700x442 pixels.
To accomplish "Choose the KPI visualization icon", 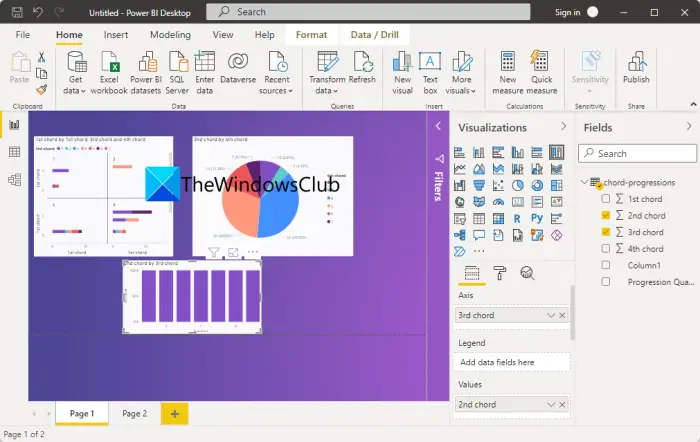I will pos(556,202).
